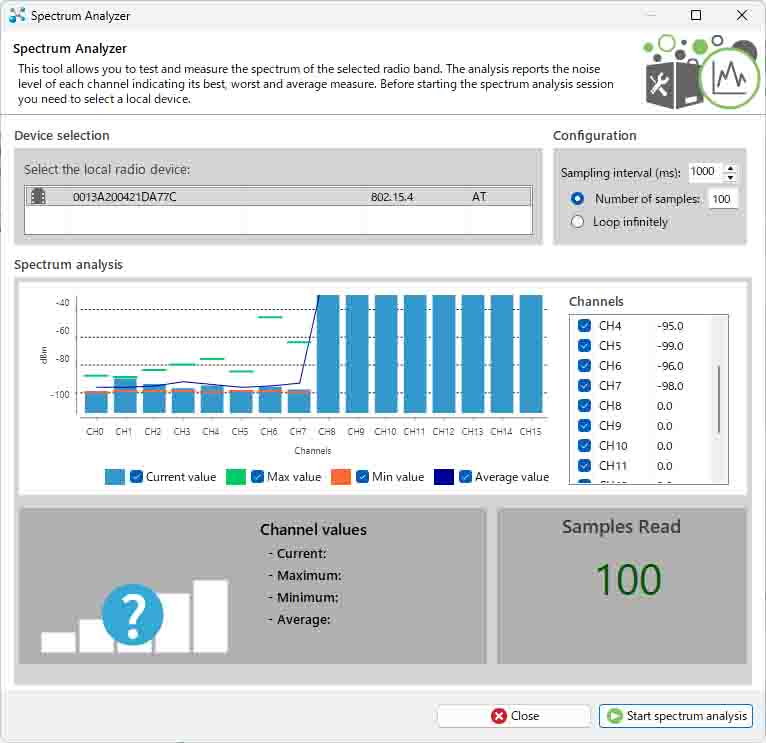Click the question mark signal icon
The height and width of the screenshot is (743, 766).
pos(132,615)
